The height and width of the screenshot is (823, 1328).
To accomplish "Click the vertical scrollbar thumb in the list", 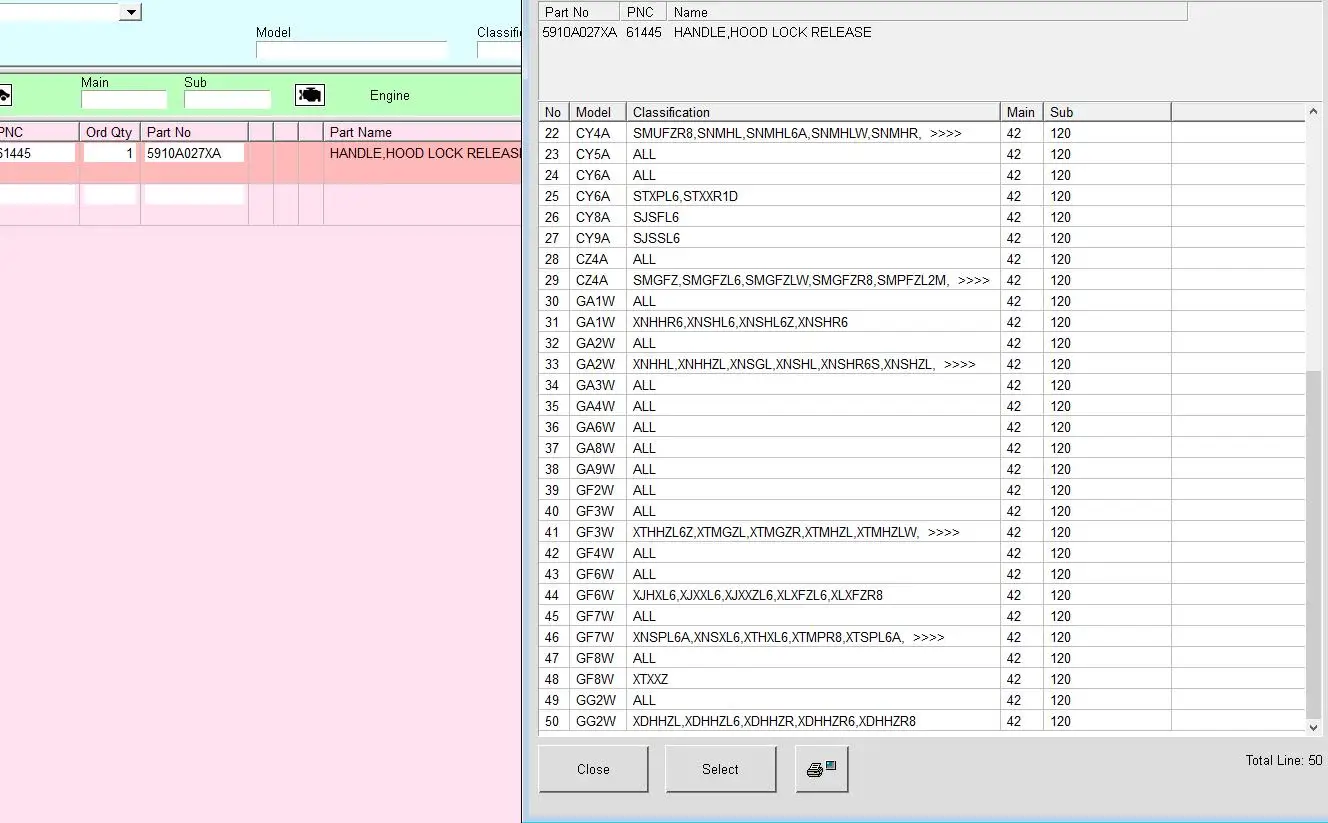I will pos(1314,543).
